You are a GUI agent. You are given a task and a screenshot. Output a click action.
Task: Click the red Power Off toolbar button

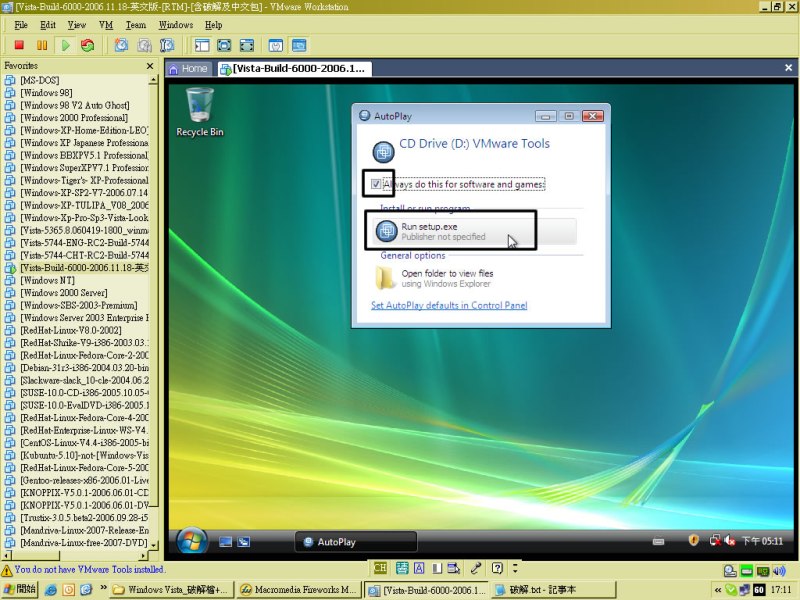pyautogui.click(x=19, y=45)
